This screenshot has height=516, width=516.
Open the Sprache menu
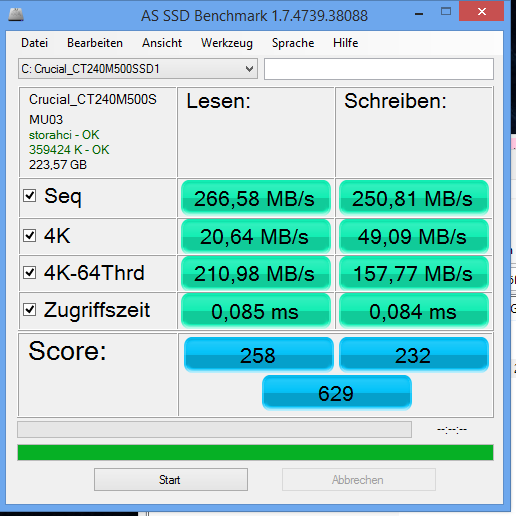tap(293, 43)
